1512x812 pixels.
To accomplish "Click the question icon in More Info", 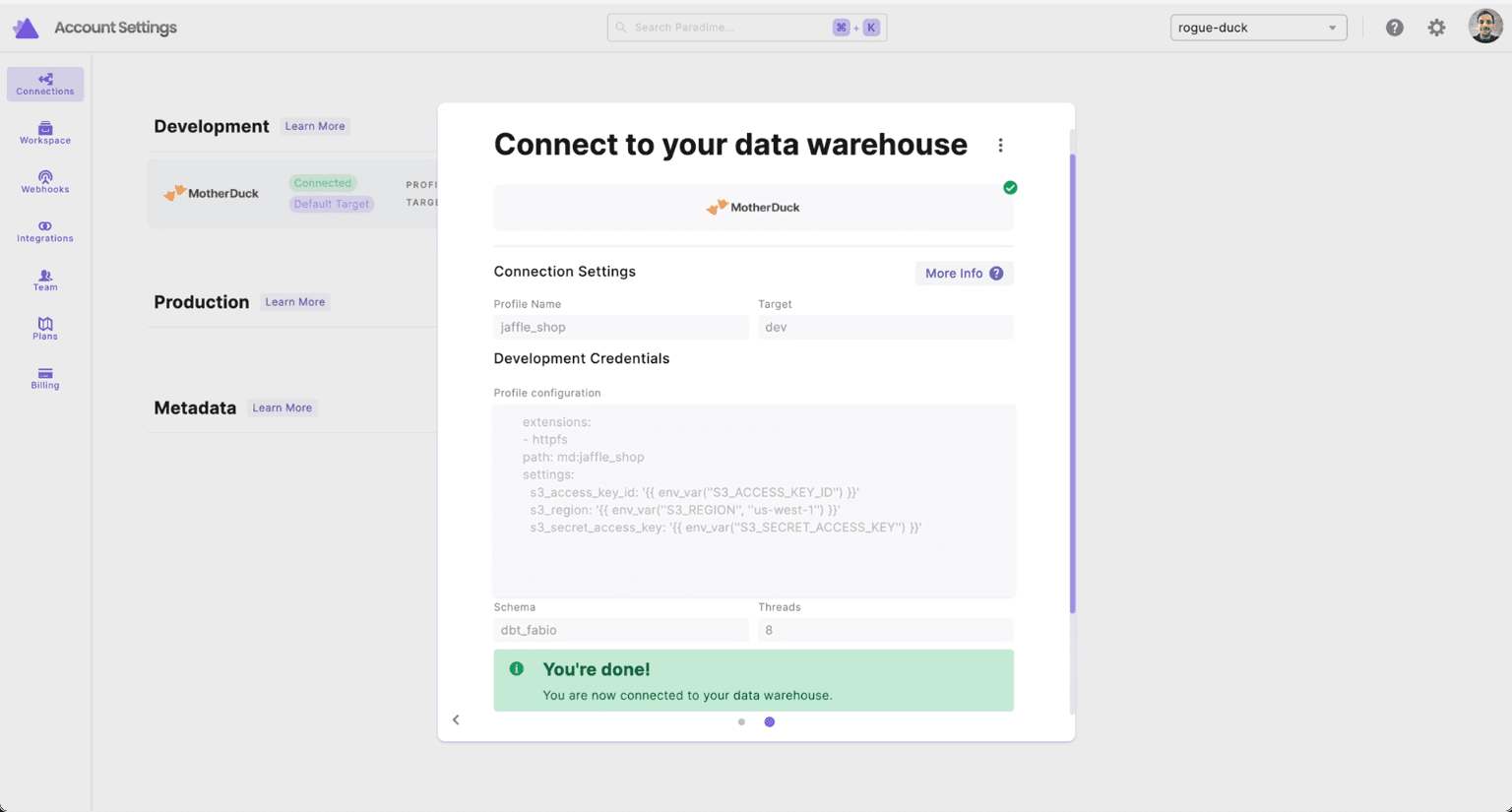I will pos(996,274).
